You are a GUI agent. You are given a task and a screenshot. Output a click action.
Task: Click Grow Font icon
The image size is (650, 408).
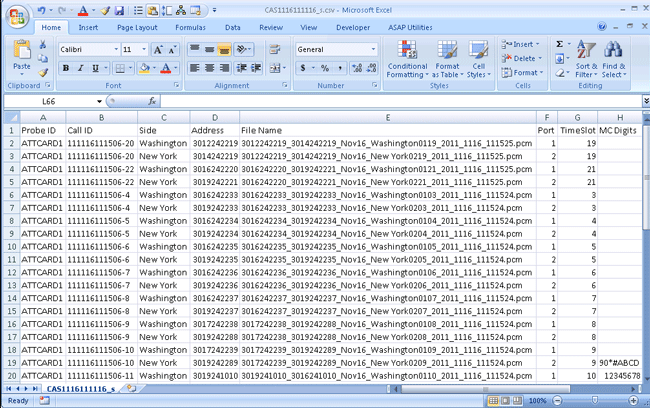(158, 49)
